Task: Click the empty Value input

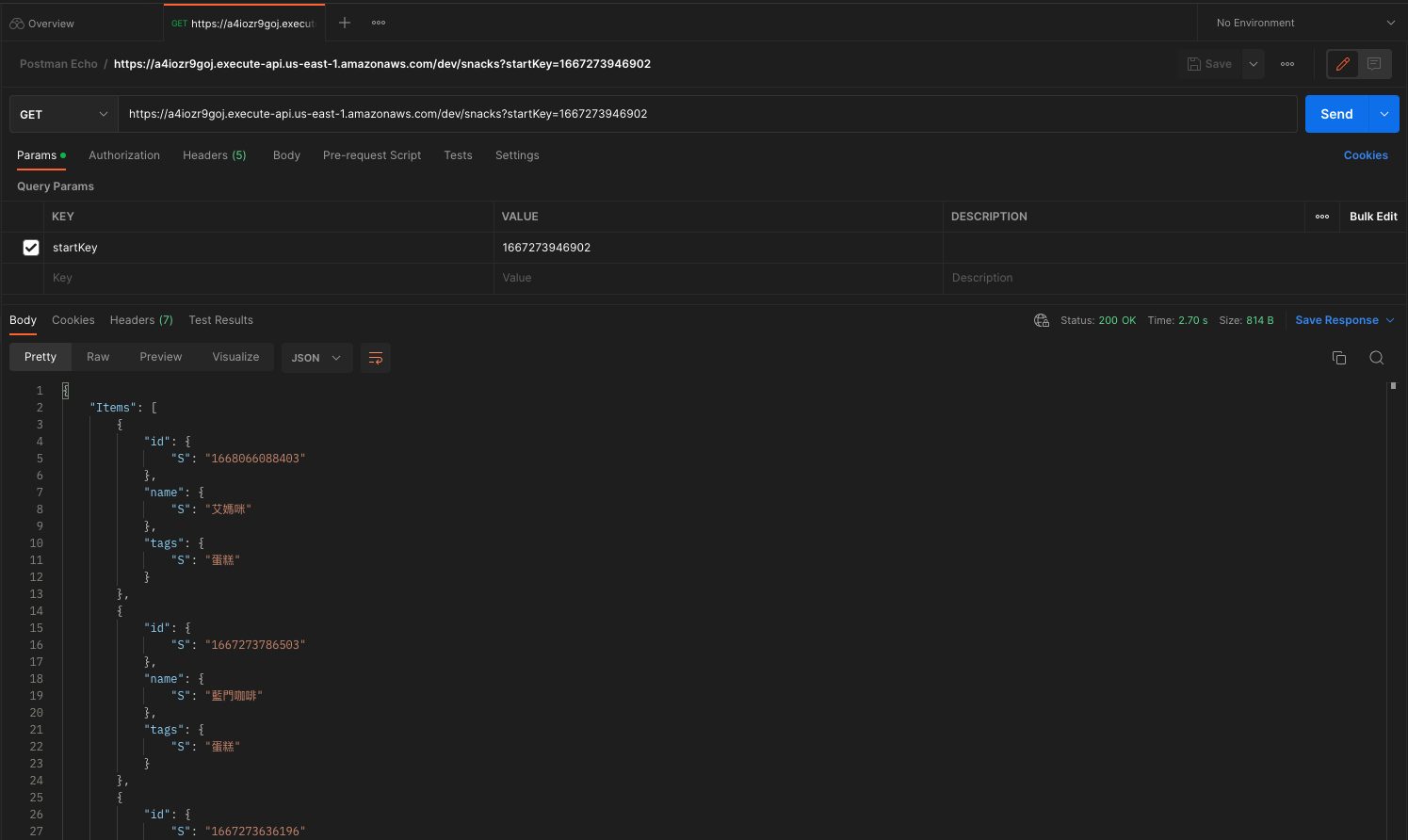Action: [x=719, y=278]
